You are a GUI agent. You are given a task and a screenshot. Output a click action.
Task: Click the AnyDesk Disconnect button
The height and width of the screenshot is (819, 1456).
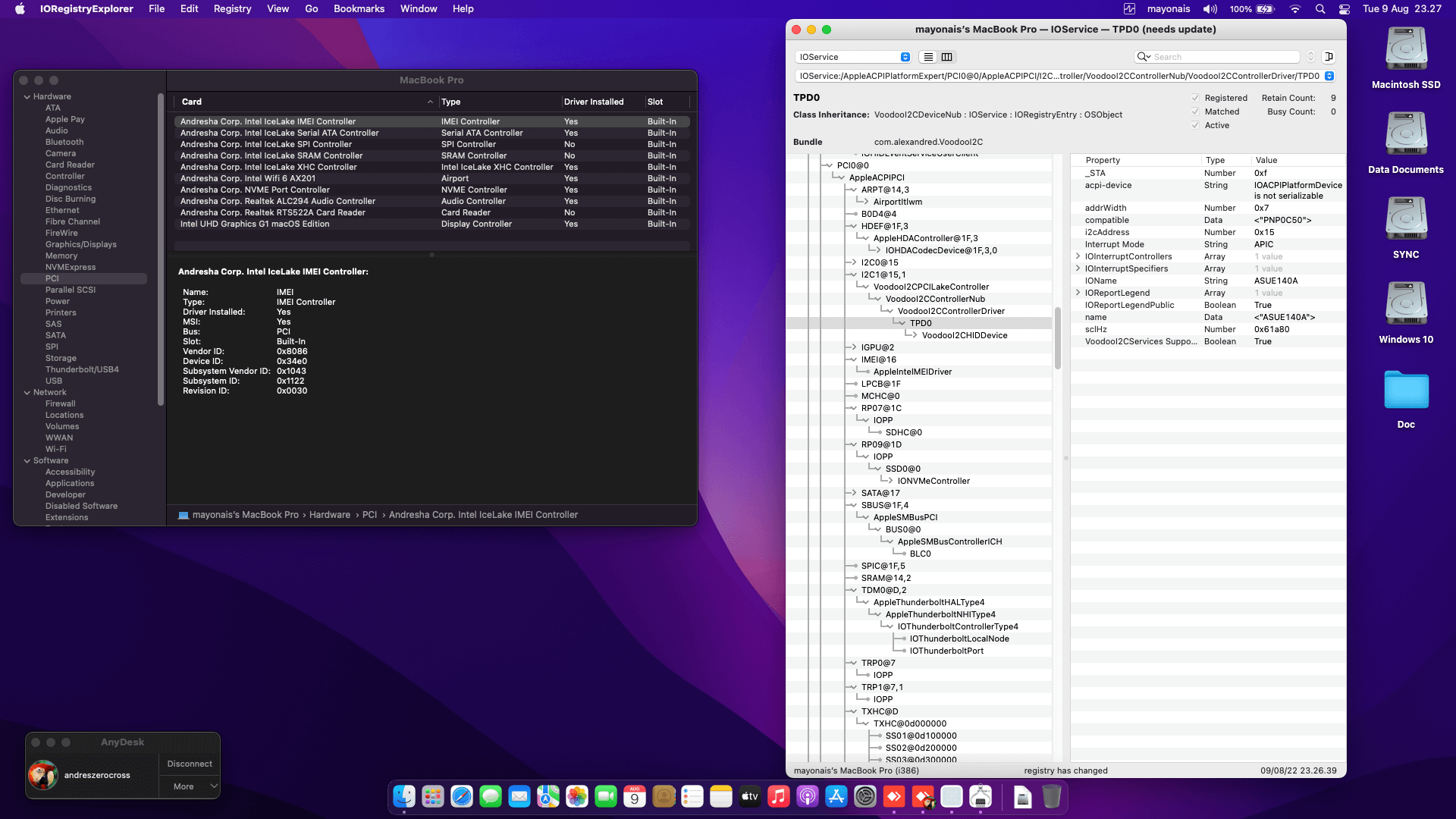pos(190,764)
